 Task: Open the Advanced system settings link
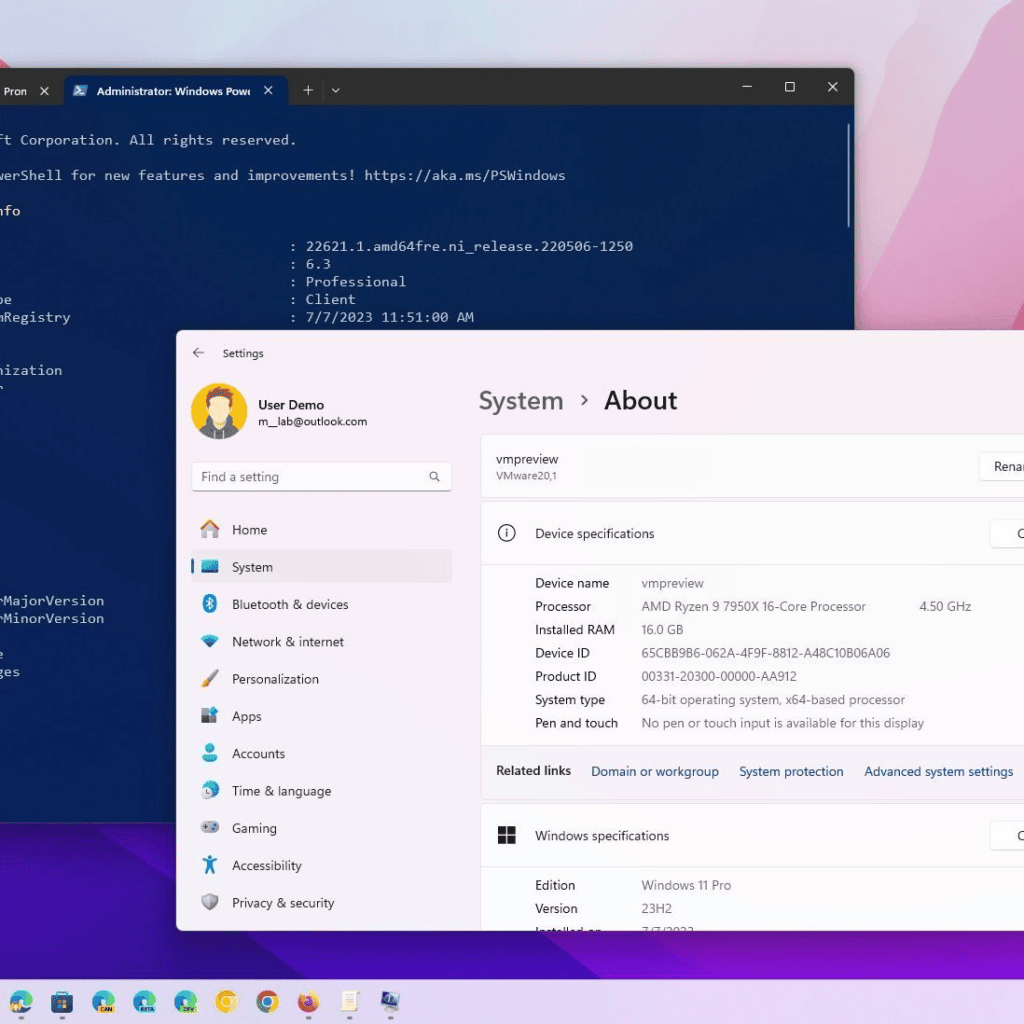click(938, 771)
